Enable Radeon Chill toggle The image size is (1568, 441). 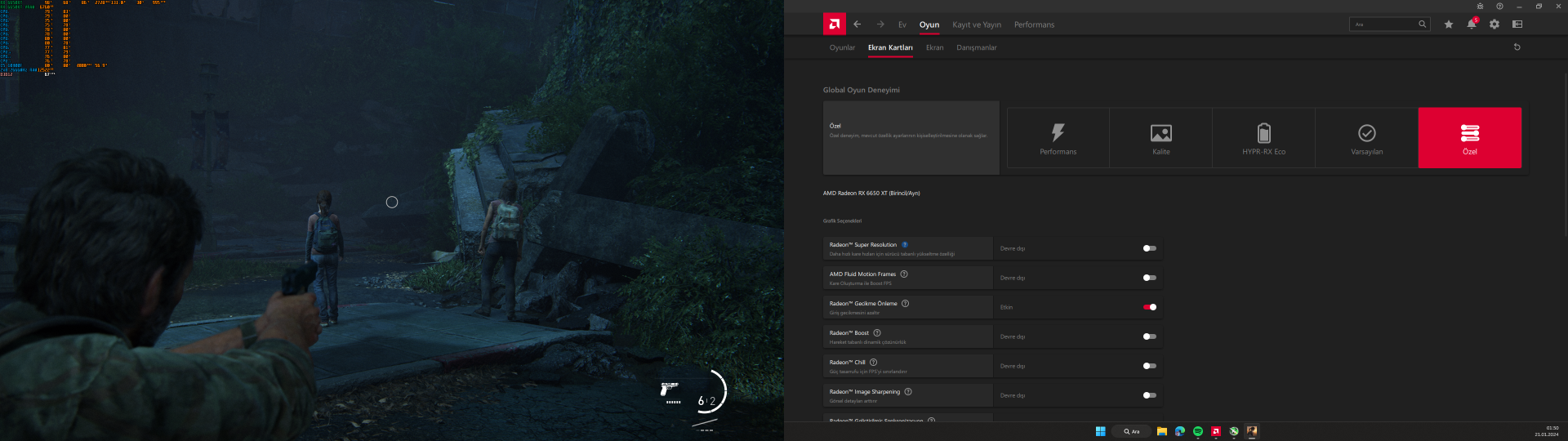pos(1150,366)
